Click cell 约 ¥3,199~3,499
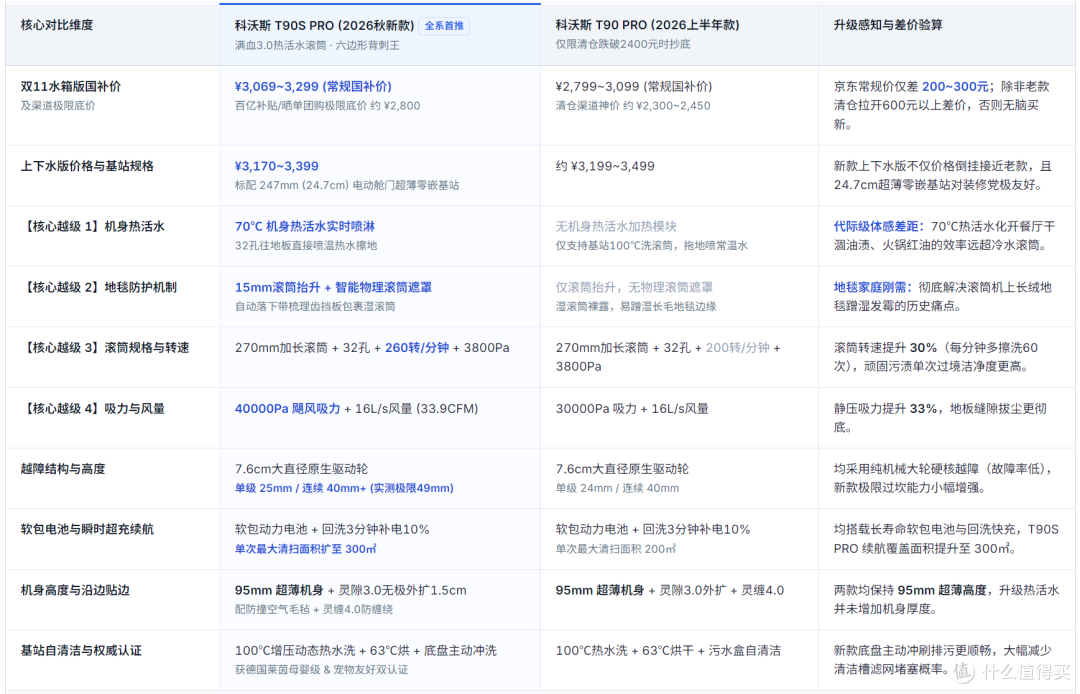 [x=605, y=167]
